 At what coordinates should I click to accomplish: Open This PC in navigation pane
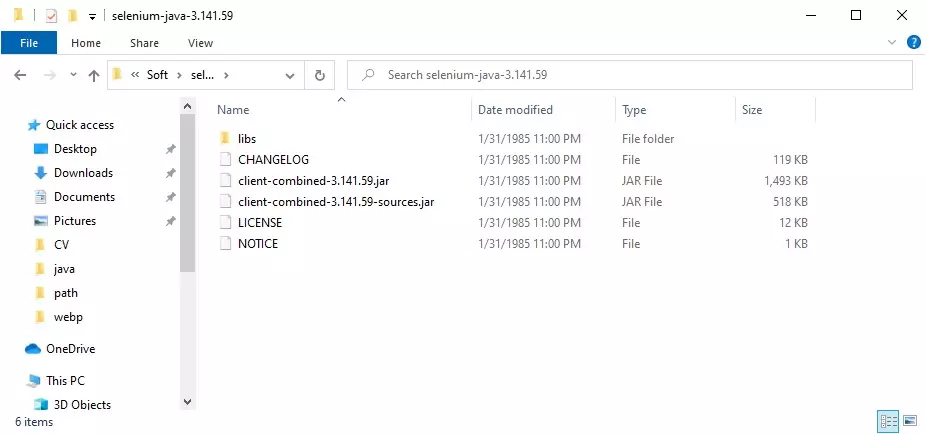click(65, 381)
